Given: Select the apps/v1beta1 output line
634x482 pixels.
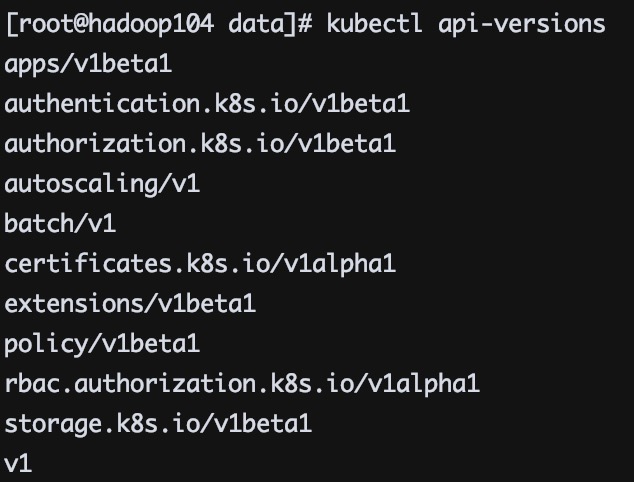Looking at the screenshot, I should (88, 65).
